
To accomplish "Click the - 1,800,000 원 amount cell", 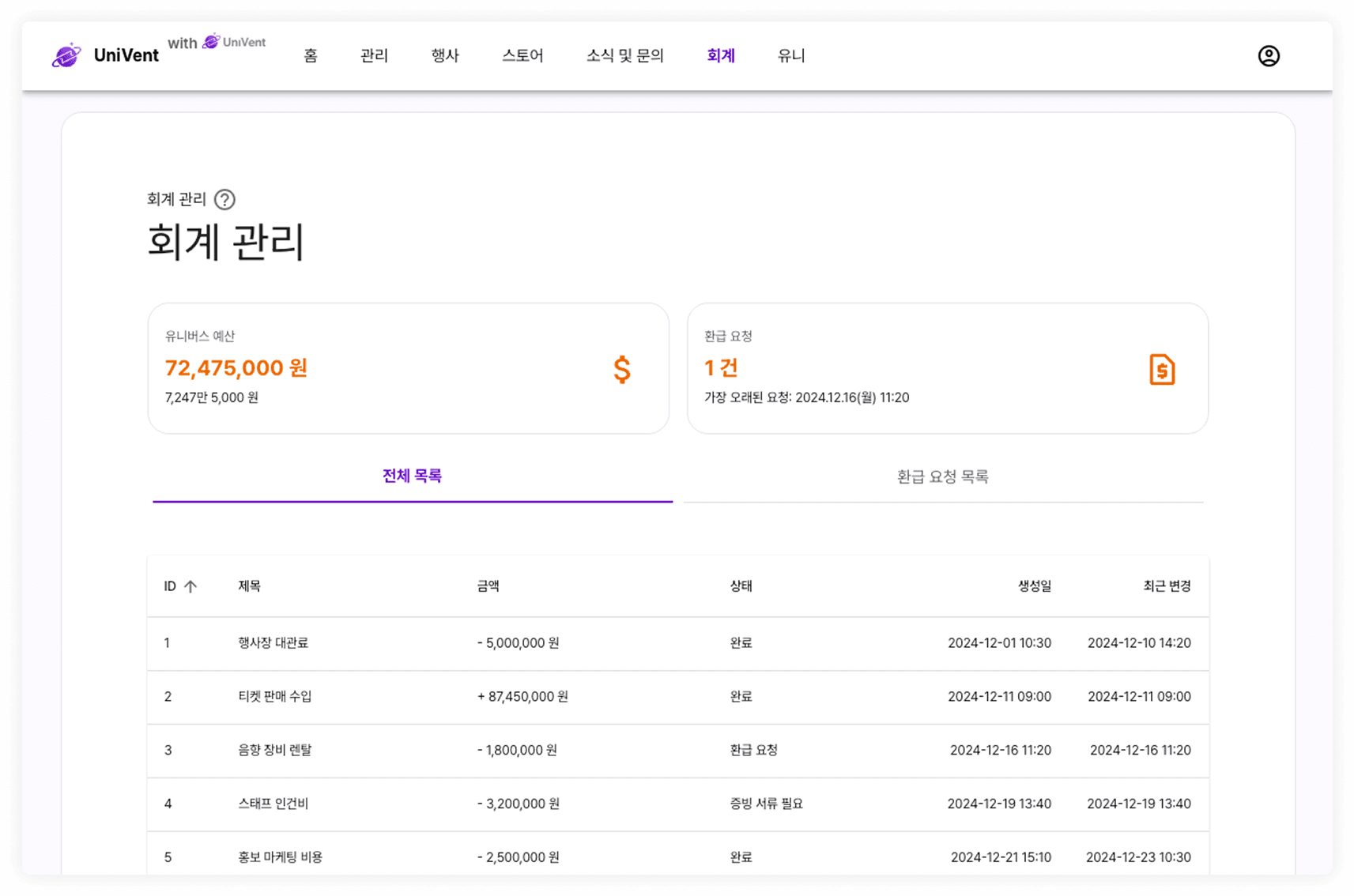I will point(517,751).
